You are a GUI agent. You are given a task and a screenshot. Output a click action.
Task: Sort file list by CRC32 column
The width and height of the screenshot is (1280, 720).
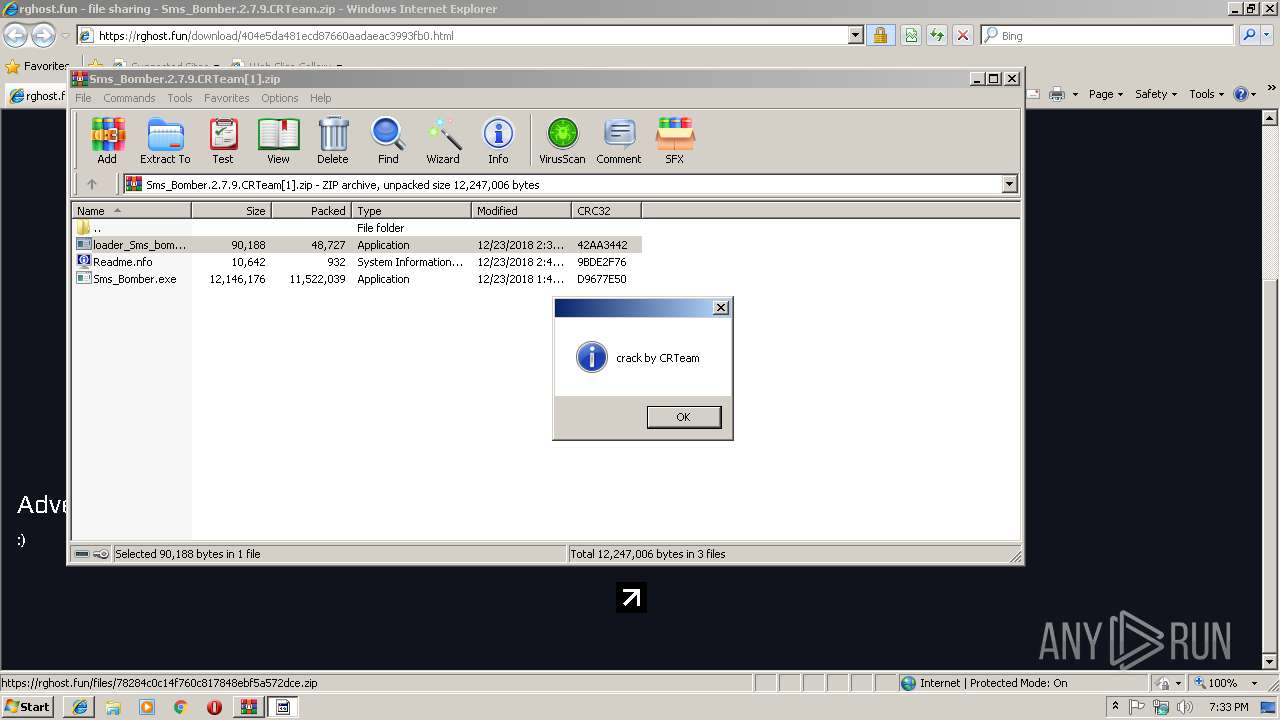coord(606,210)
